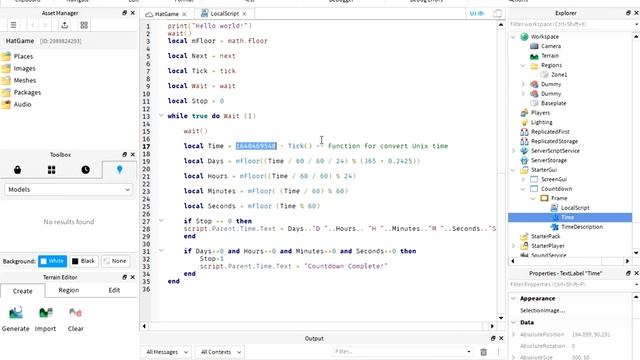
Task: Select the LocalScript item in Explorer
Action: coord(570,208)
